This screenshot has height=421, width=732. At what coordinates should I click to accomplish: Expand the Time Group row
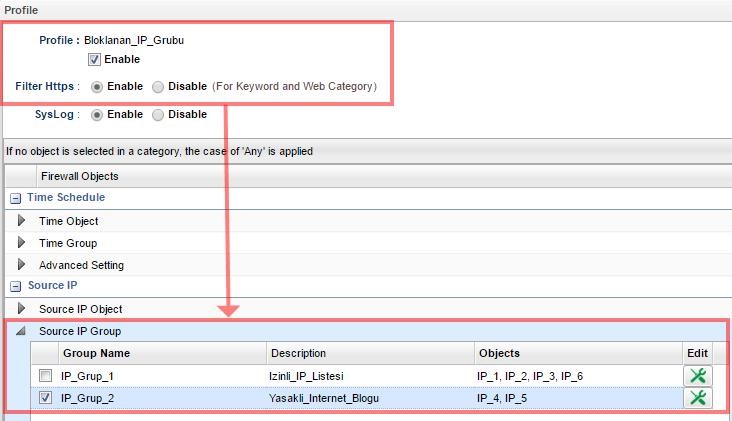click(22, 243)
